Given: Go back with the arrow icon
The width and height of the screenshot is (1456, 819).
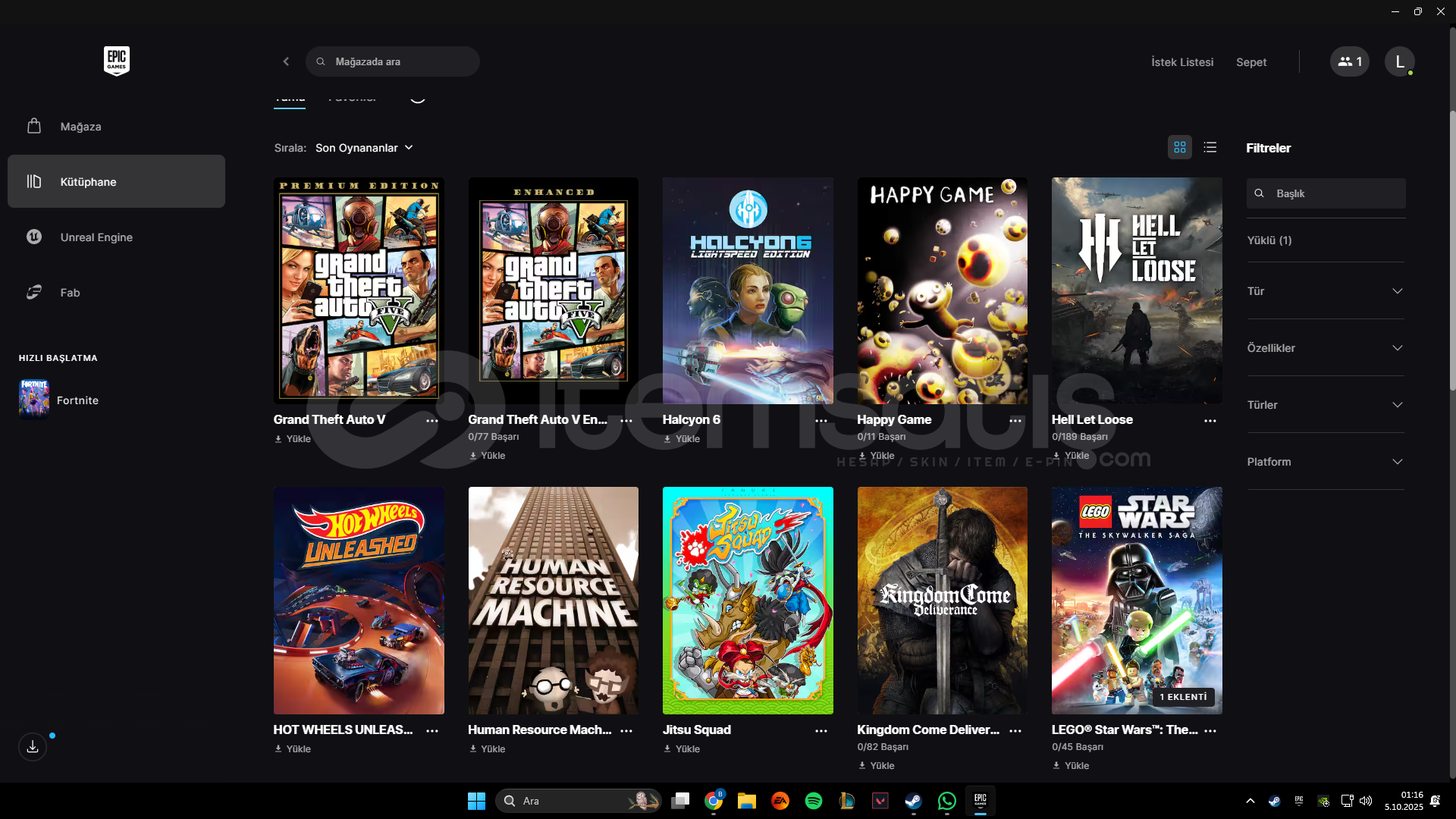Looking at the screenshot, I should pos(286,61).
